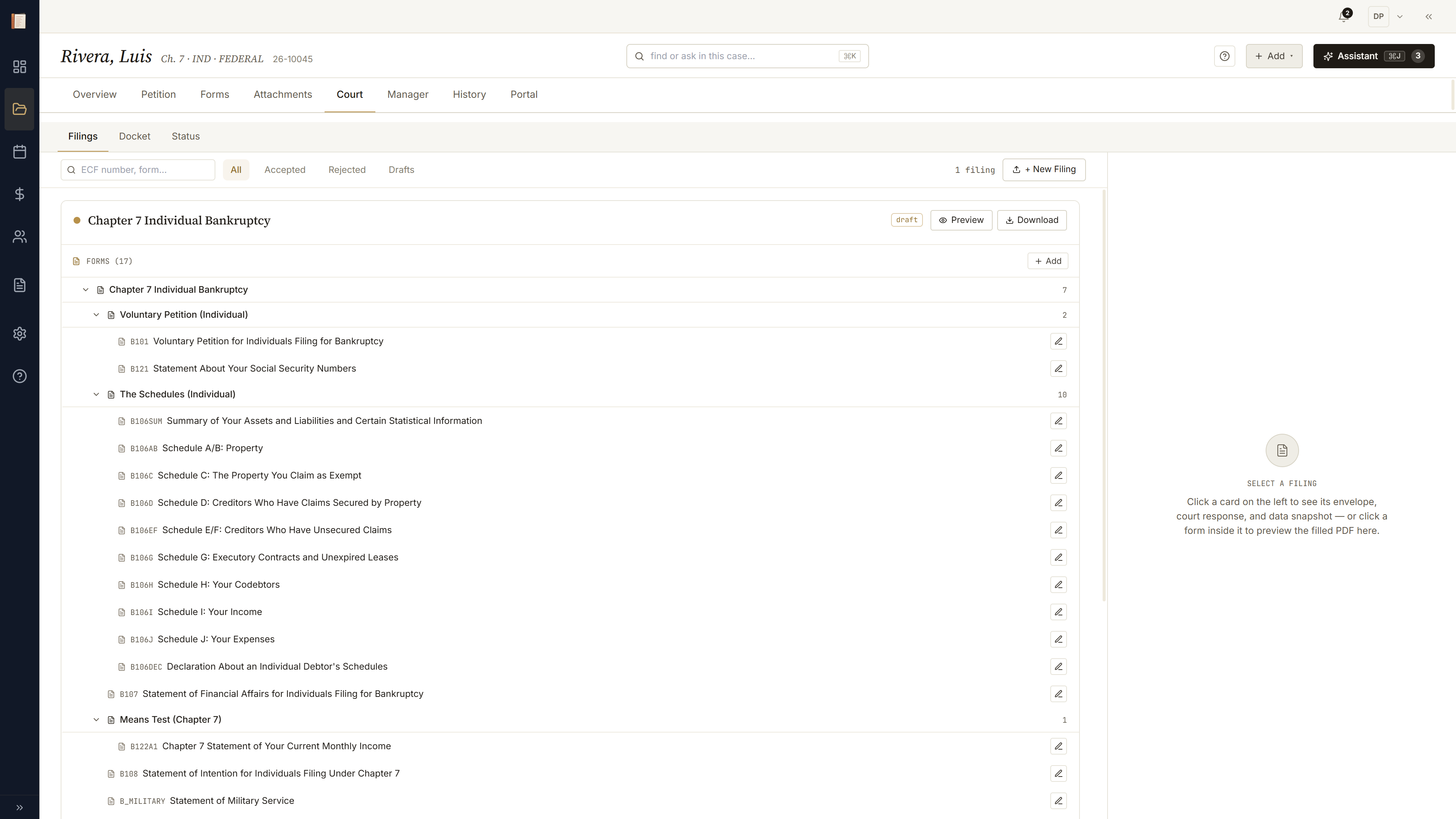Open the cases folder icon in sidebar
Screen dimensions: 1456x819
tap(19, 109)
